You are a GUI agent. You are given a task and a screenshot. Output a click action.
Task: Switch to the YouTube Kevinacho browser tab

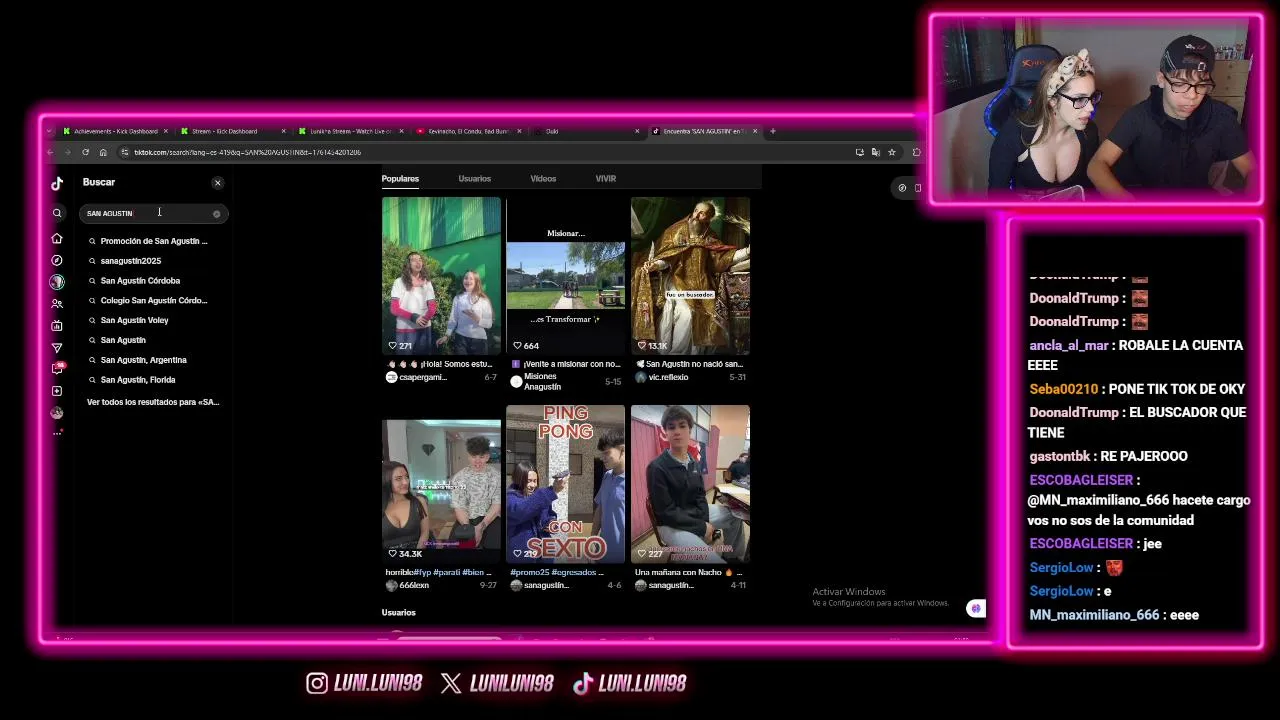click(x=468, y=131)
